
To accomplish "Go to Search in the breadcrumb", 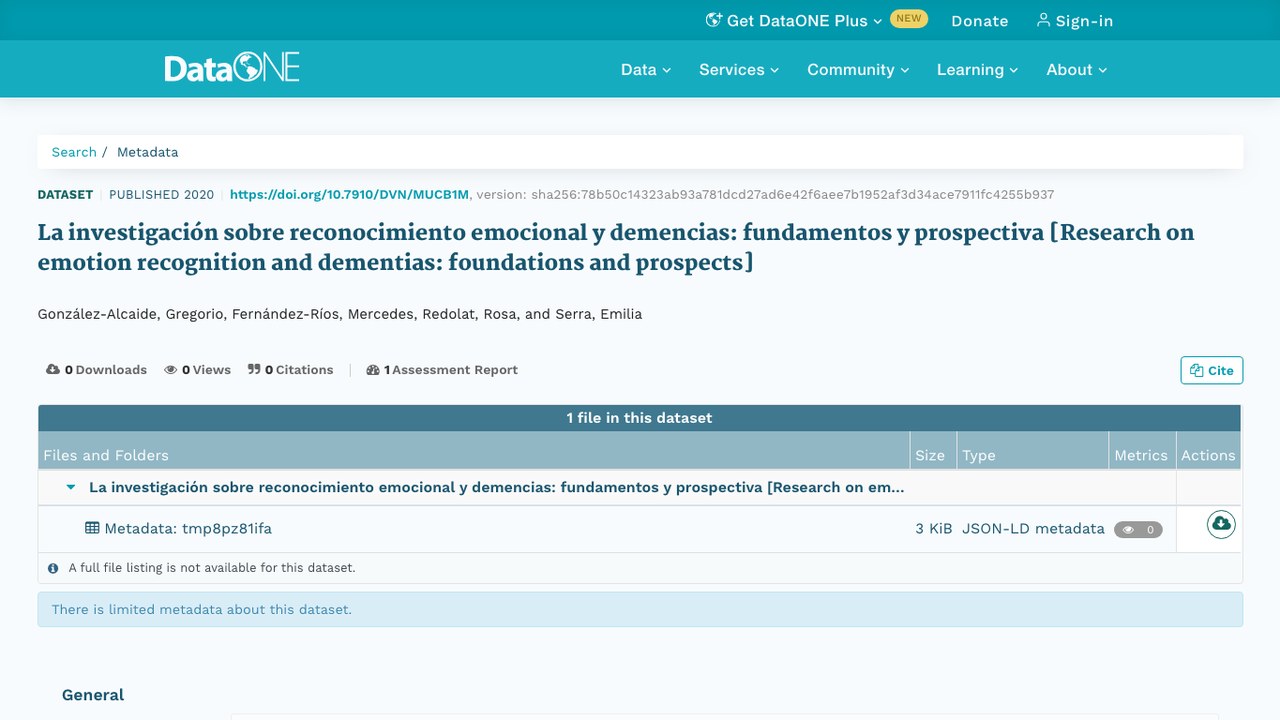I will 74,152.
